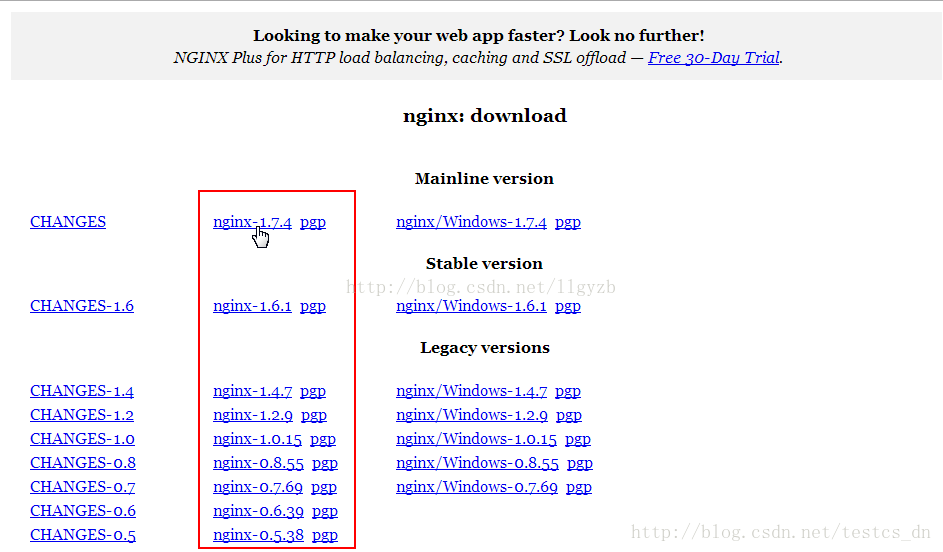The image size is (943, 552).
Task: Open pgp signature for nginx/Windows-1.6.1
Action: (x=568, y=307)
